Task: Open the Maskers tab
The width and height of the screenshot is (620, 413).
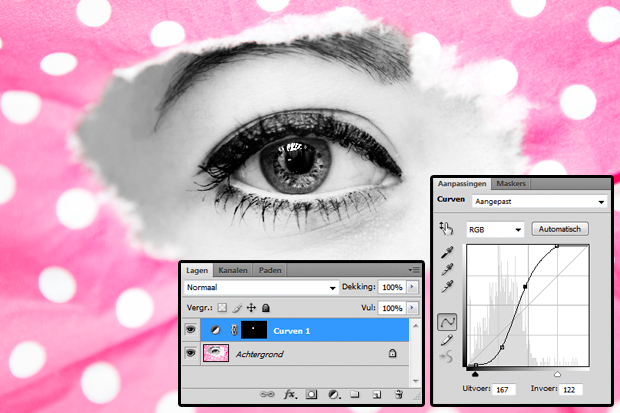Action: (x=510, y=184)
